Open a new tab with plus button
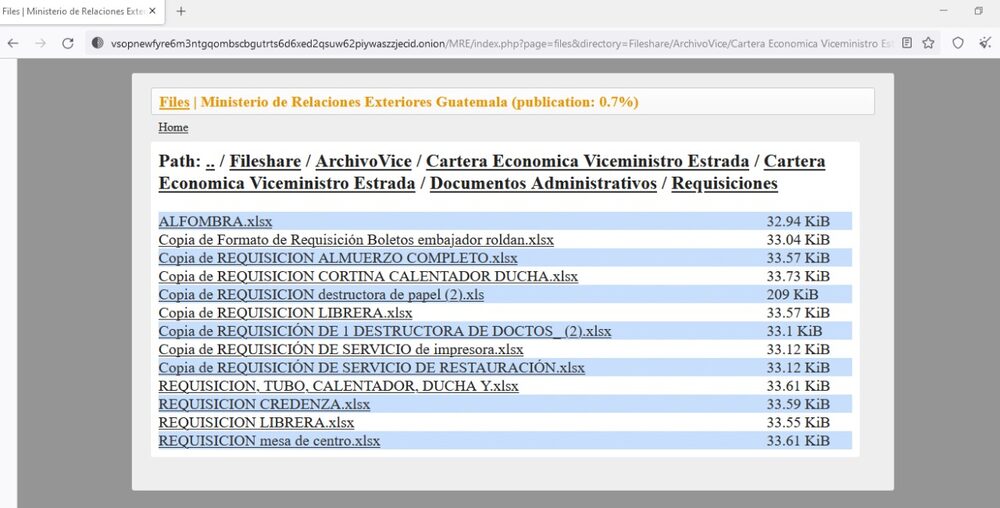1000x508 pixels. point(181,11)
